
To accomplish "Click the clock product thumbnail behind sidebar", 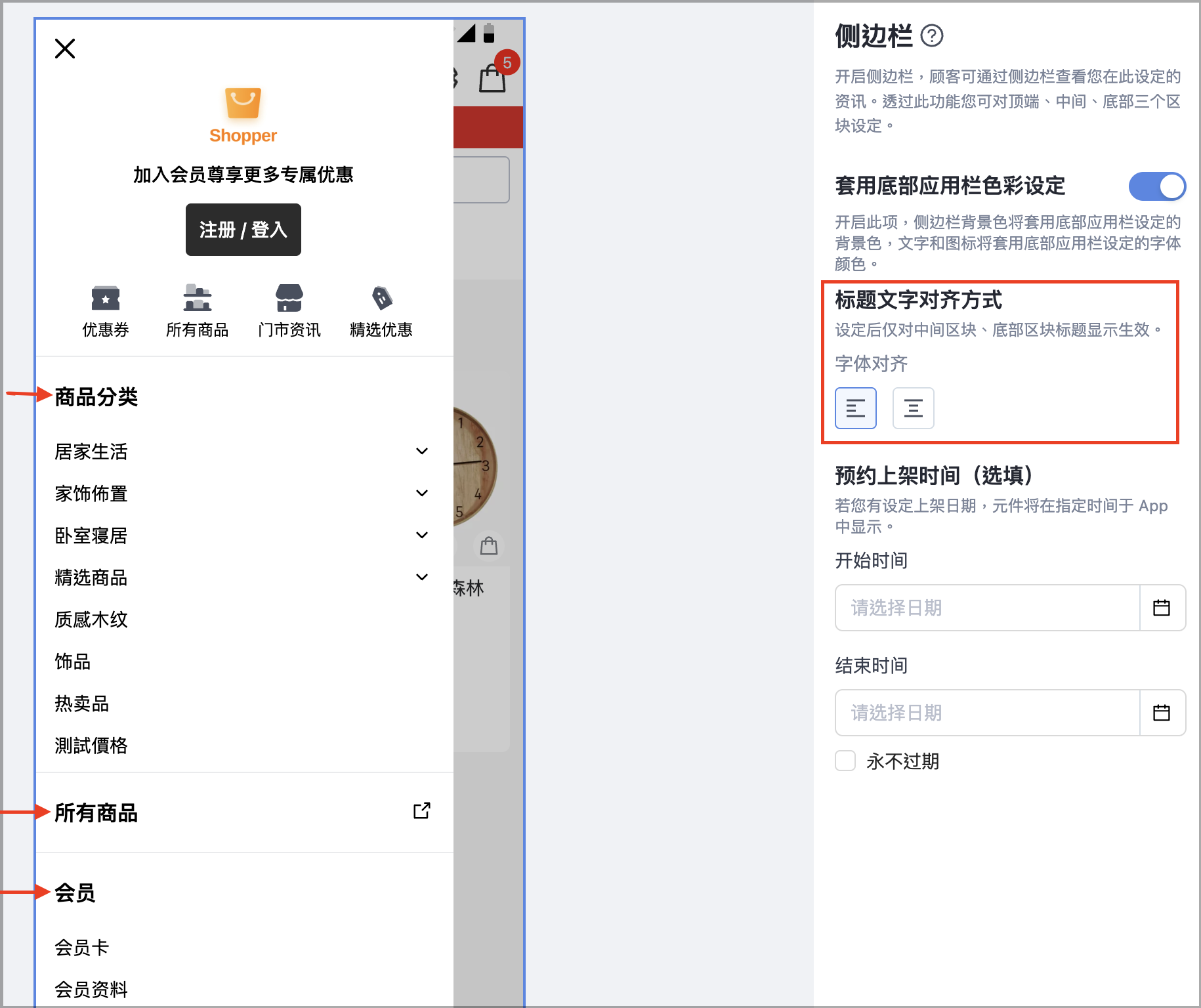I will [475, 467].
